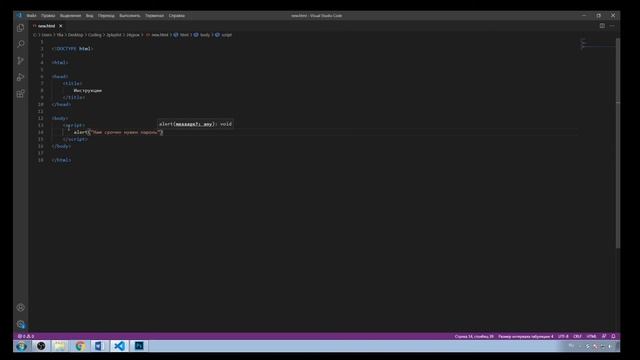Click the Инструкции title text in code
Viewport: 640px width, 360px height.
(88, 90)
